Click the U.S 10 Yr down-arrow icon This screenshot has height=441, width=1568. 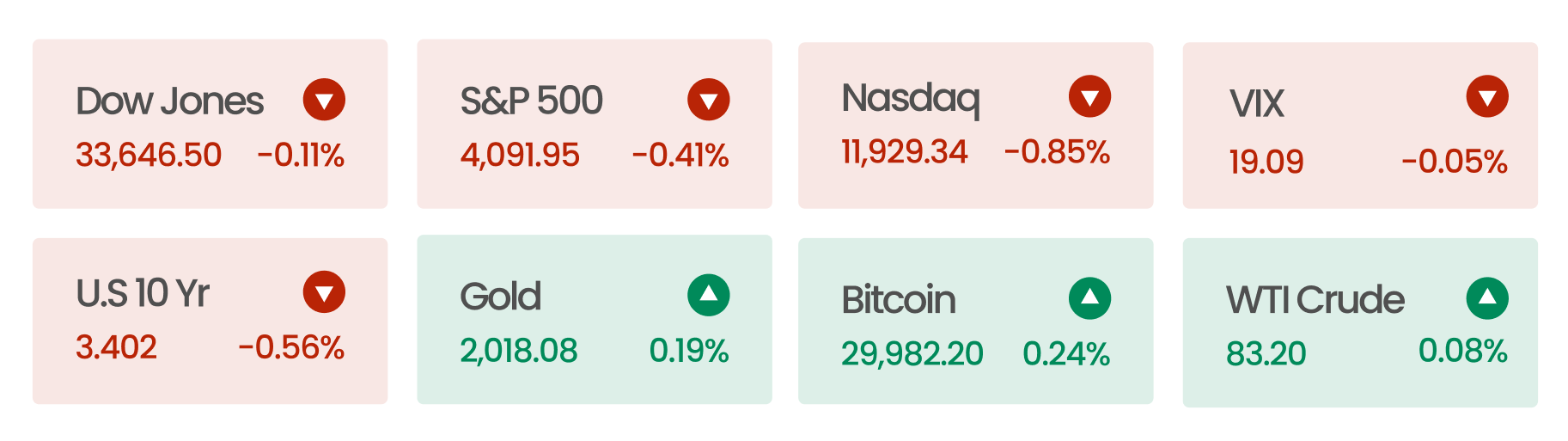coord(324,292)
